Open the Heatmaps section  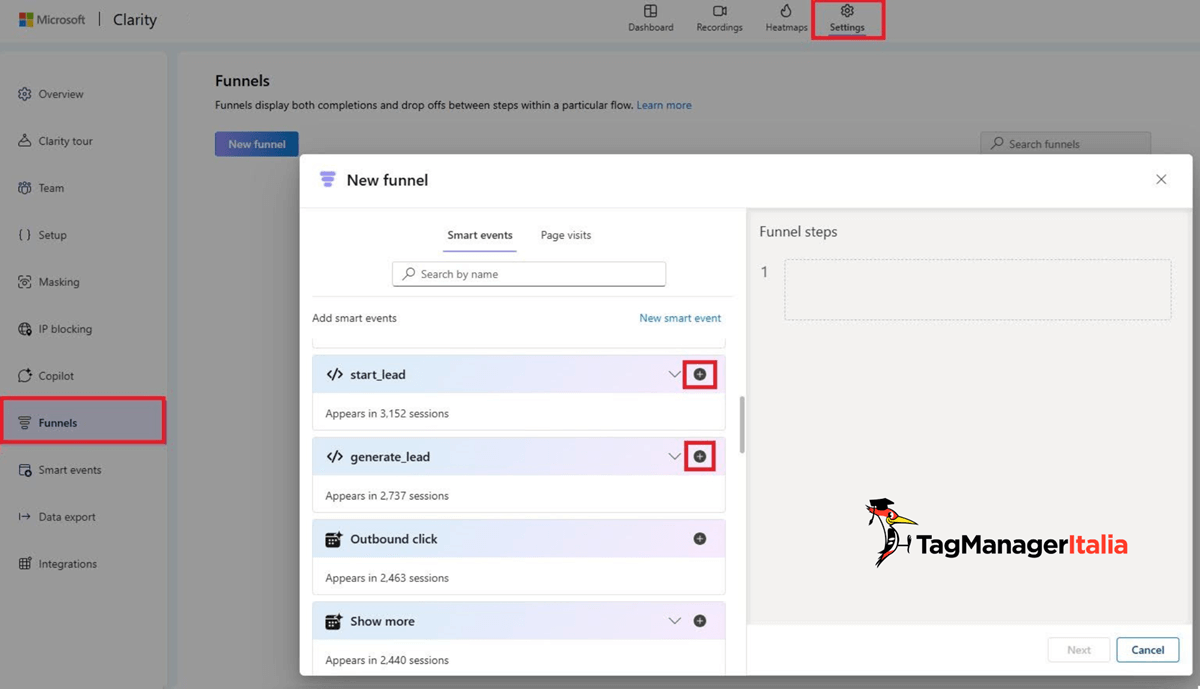786,19
